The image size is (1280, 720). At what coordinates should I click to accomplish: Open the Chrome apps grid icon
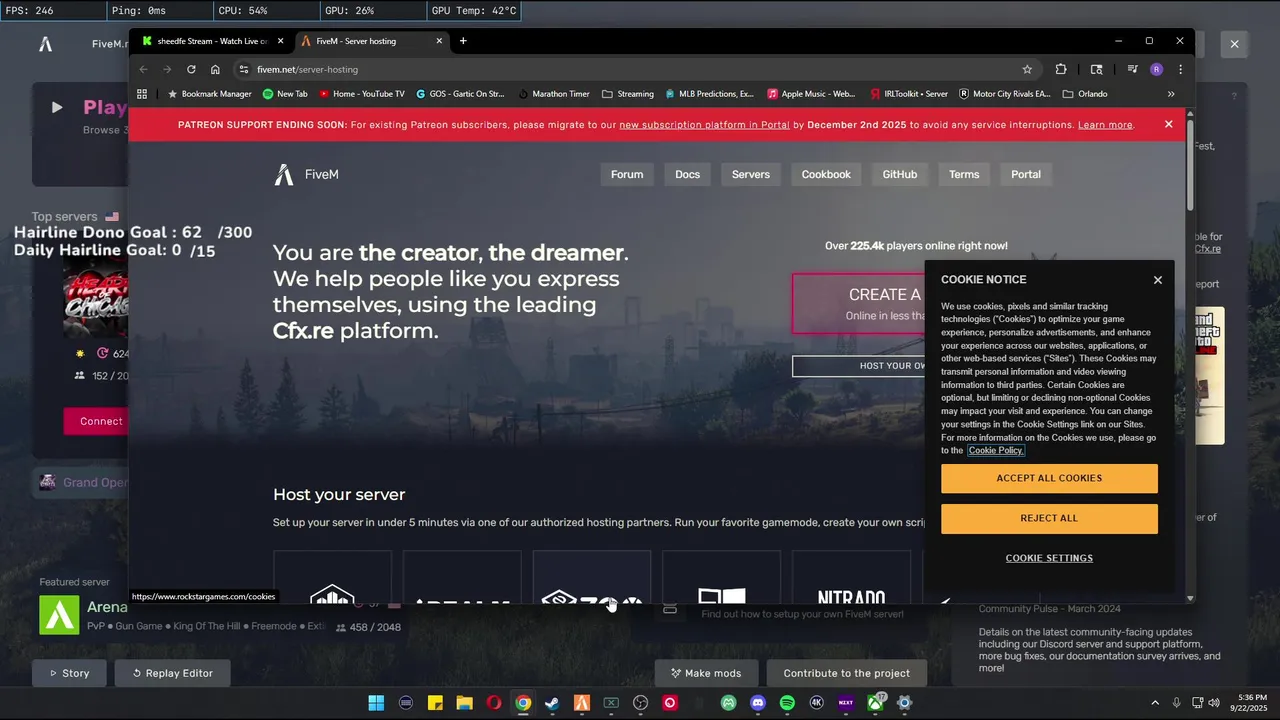point(142,94)
